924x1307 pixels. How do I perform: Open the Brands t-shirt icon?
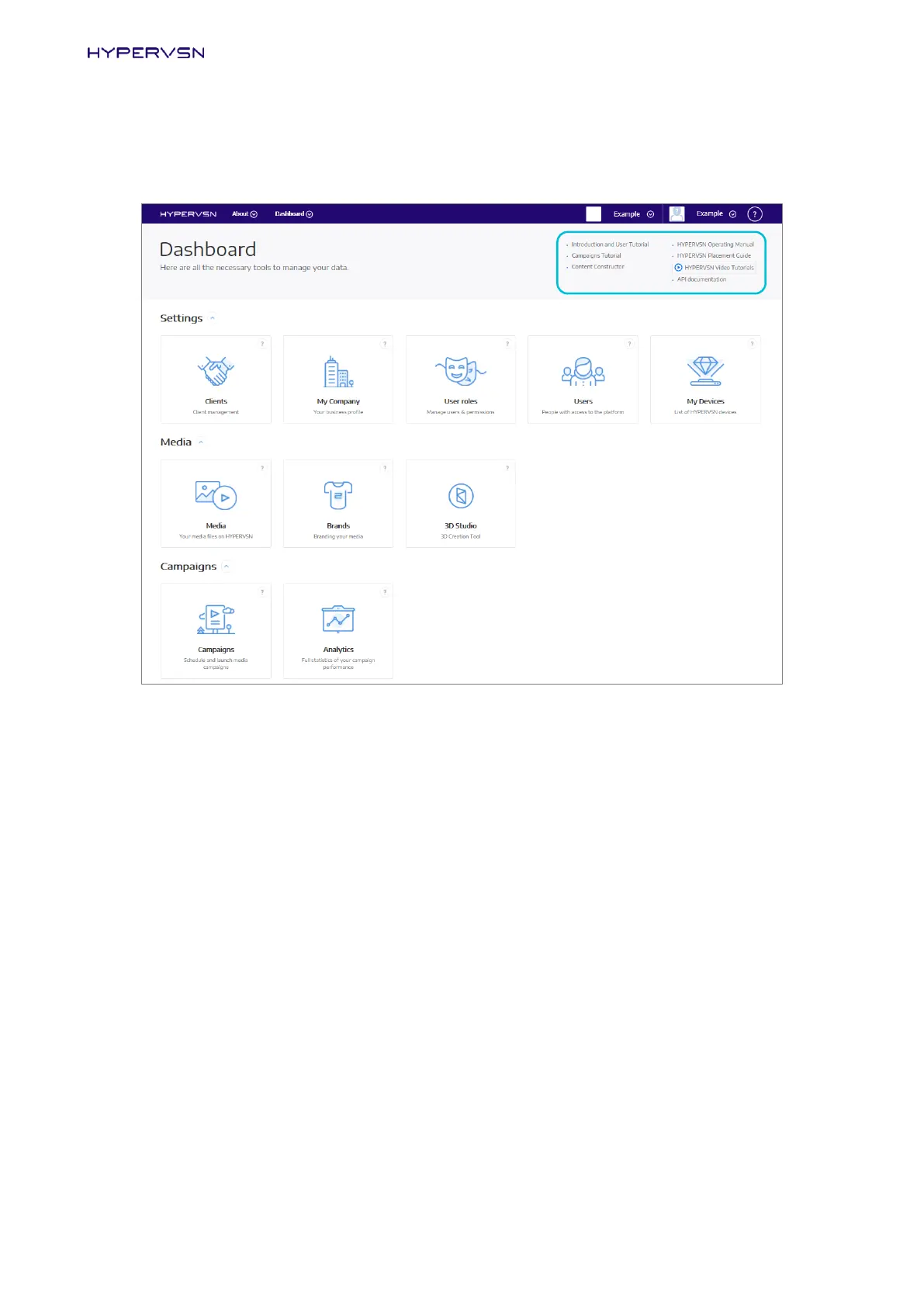pos(338,495)
